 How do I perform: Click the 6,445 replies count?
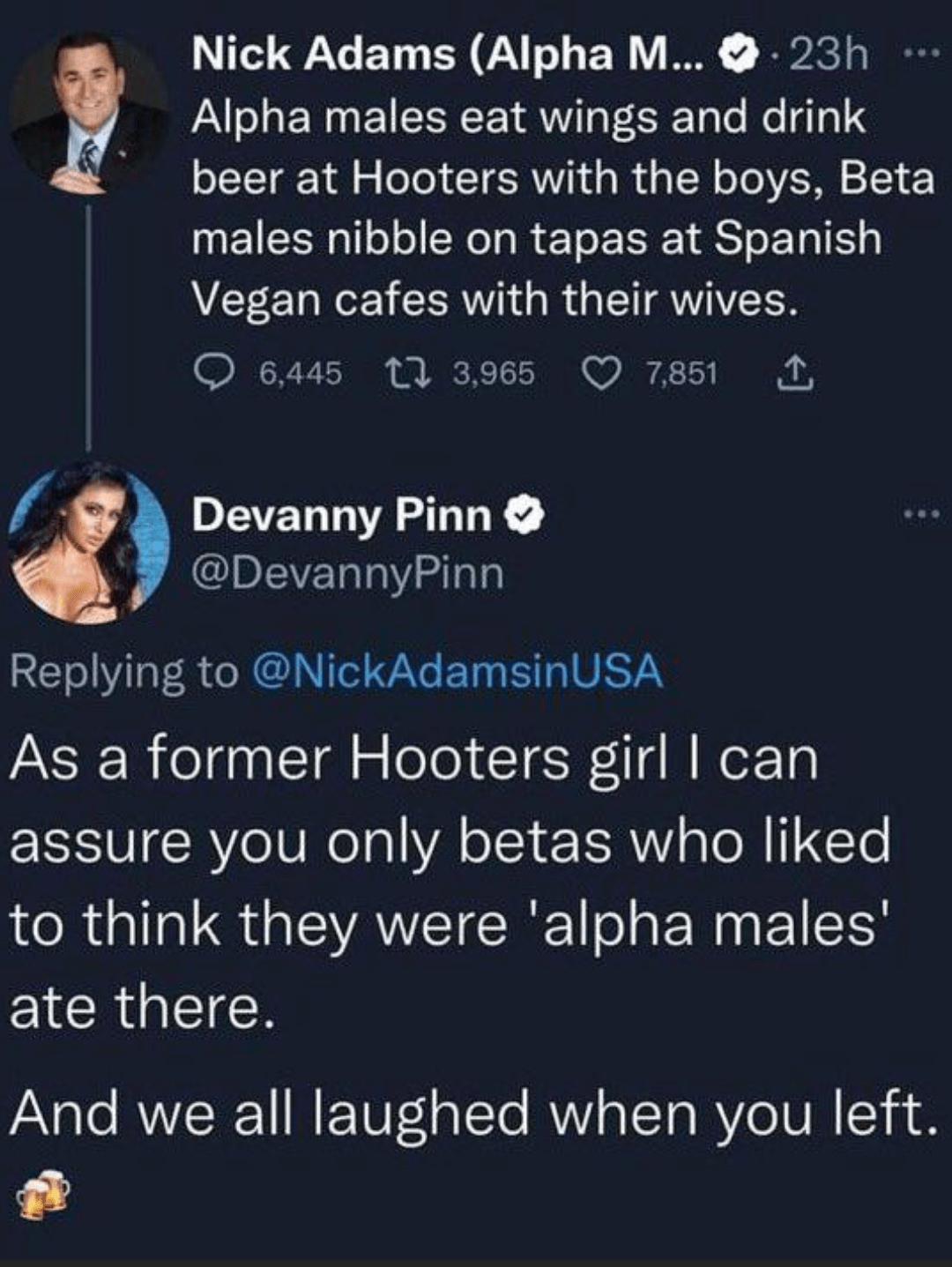301,375
